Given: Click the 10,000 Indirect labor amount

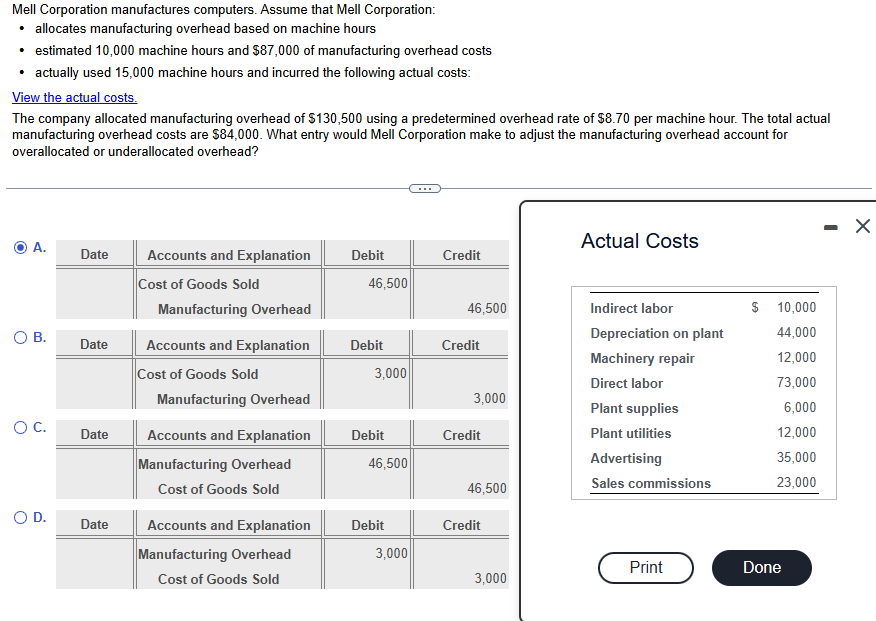Looking at the screenshot, I should click(797, 307).
